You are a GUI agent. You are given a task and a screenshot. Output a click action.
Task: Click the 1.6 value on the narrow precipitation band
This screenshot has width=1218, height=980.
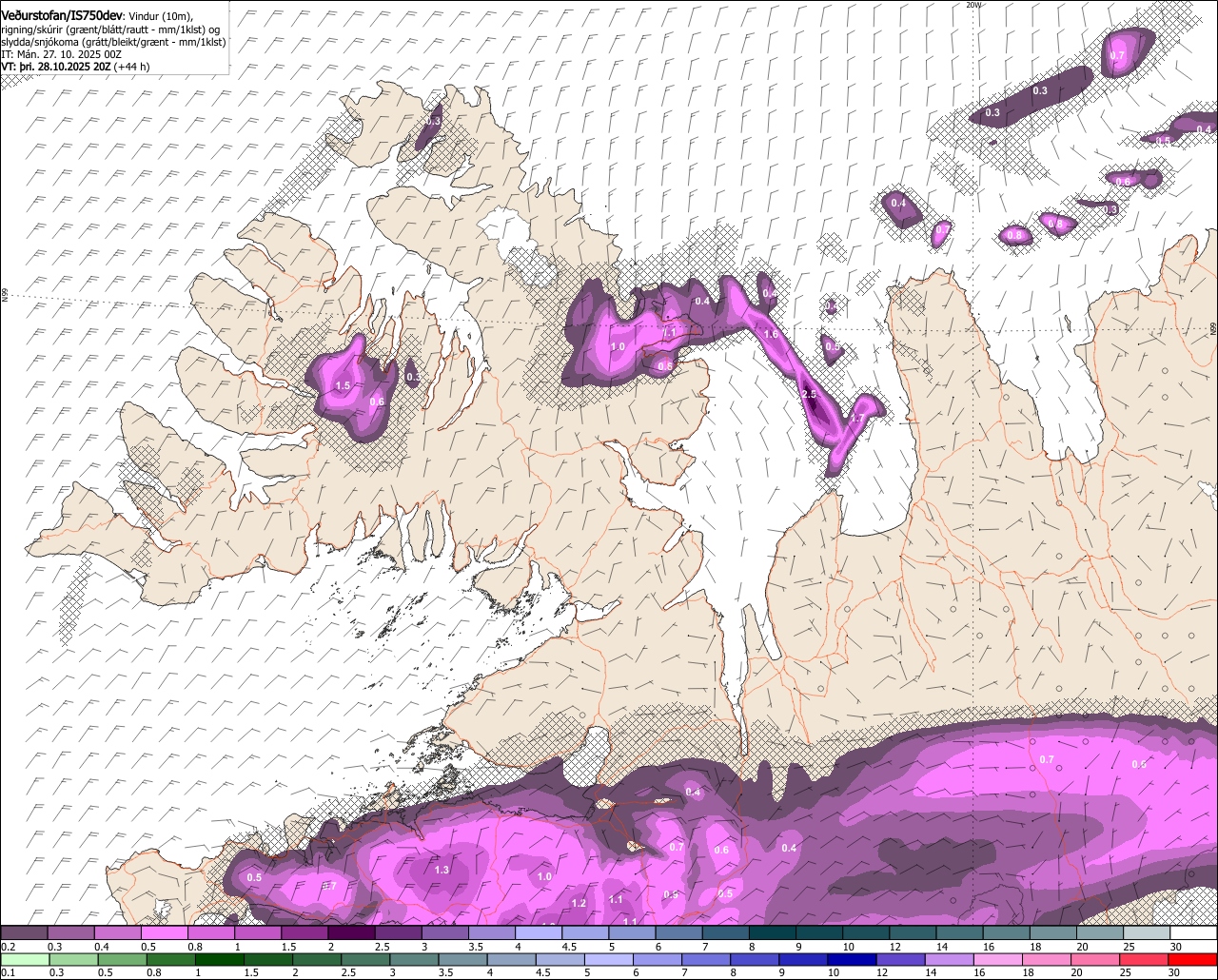[771, 334]
